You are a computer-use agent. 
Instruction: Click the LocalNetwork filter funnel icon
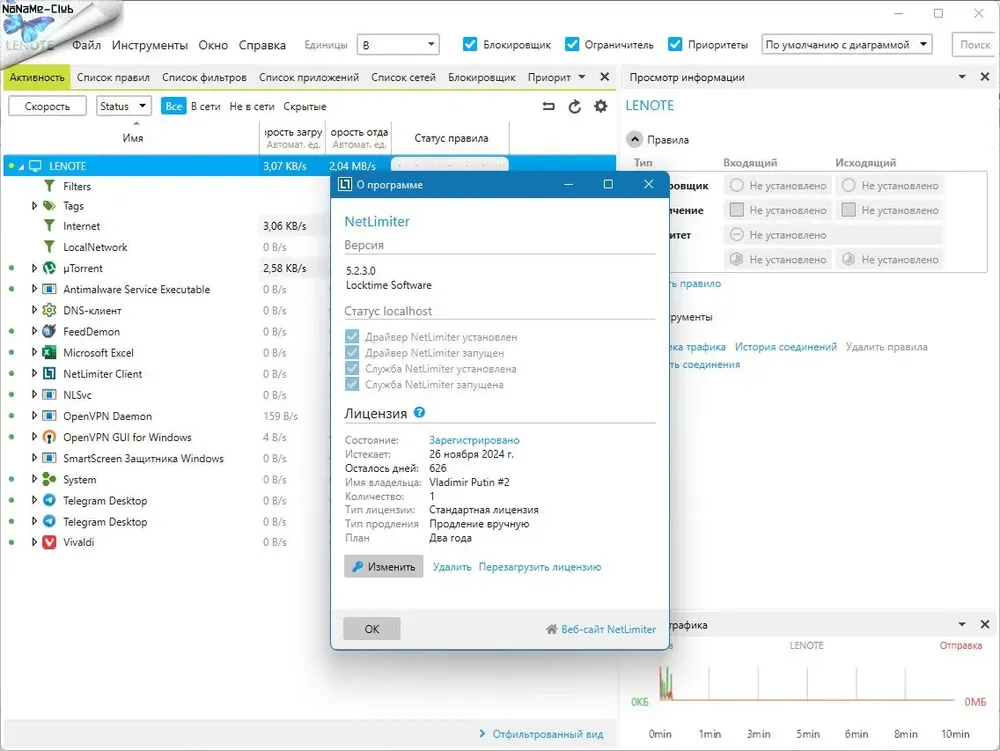pyautogui.click(x=49, y=247)
